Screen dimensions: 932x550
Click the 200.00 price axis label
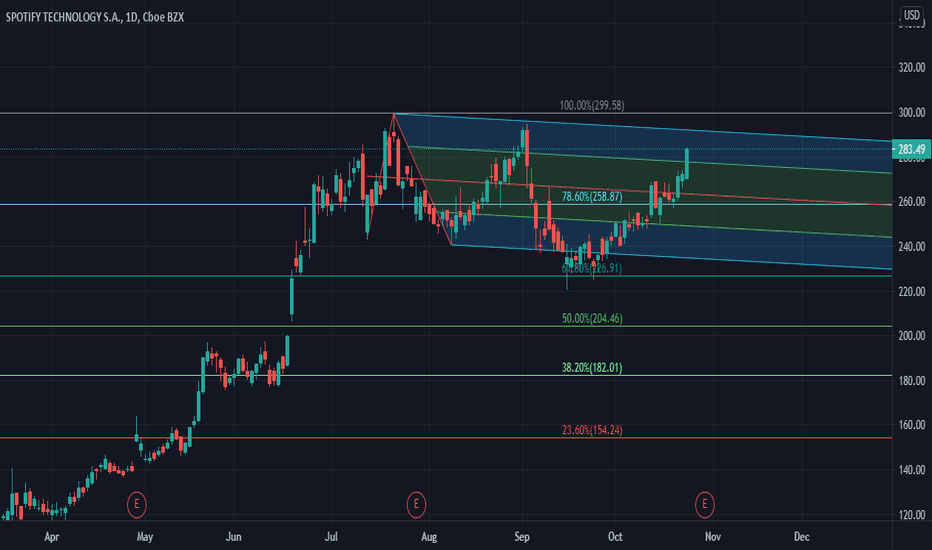coord(911,336)
